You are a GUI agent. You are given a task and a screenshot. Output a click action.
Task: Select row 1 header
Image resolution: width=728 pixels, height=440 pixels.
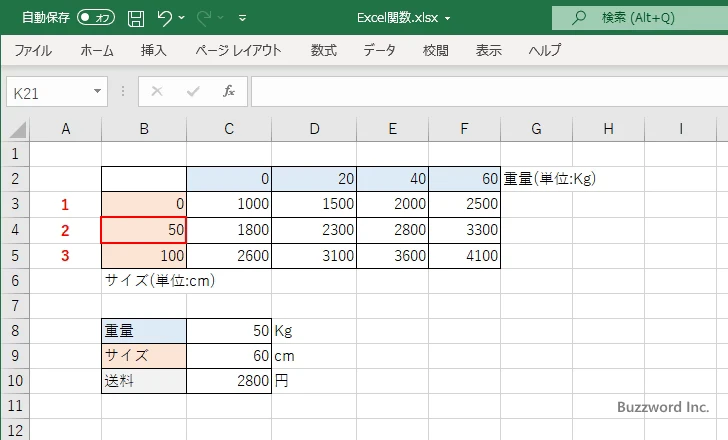15,154
